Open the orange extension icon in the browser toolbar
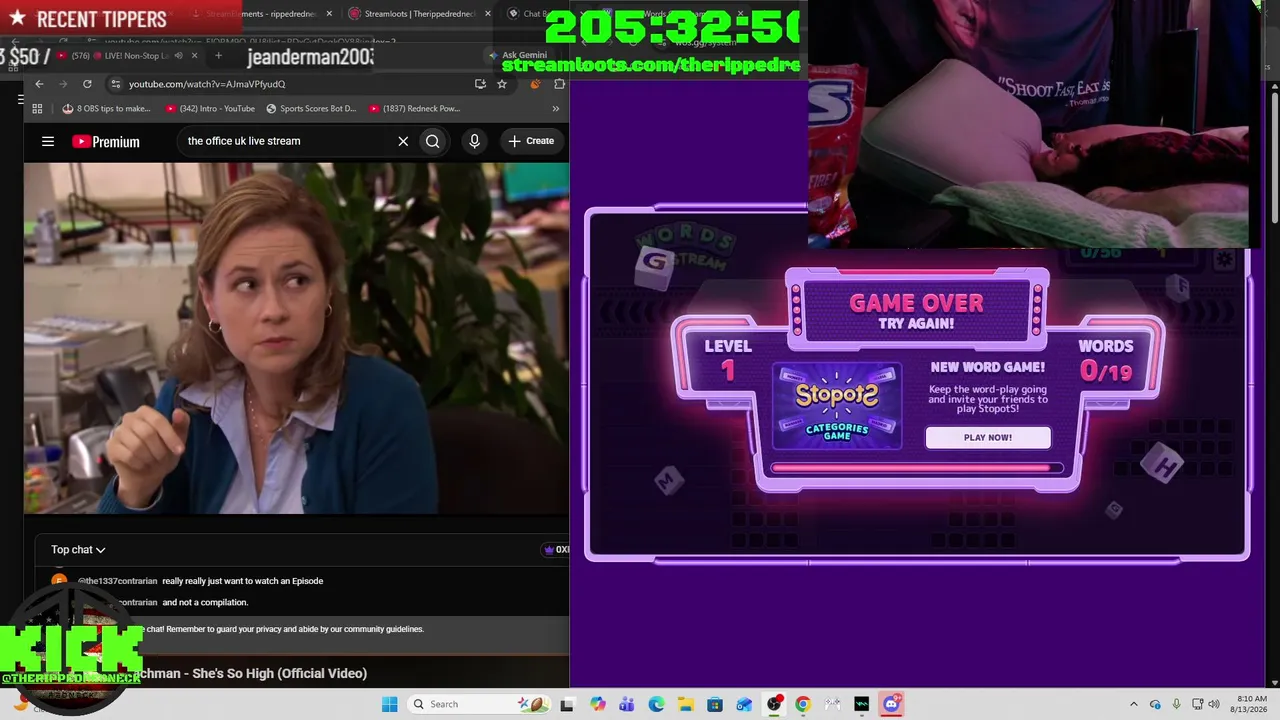 pyautogui.click(x=536, y=84)
